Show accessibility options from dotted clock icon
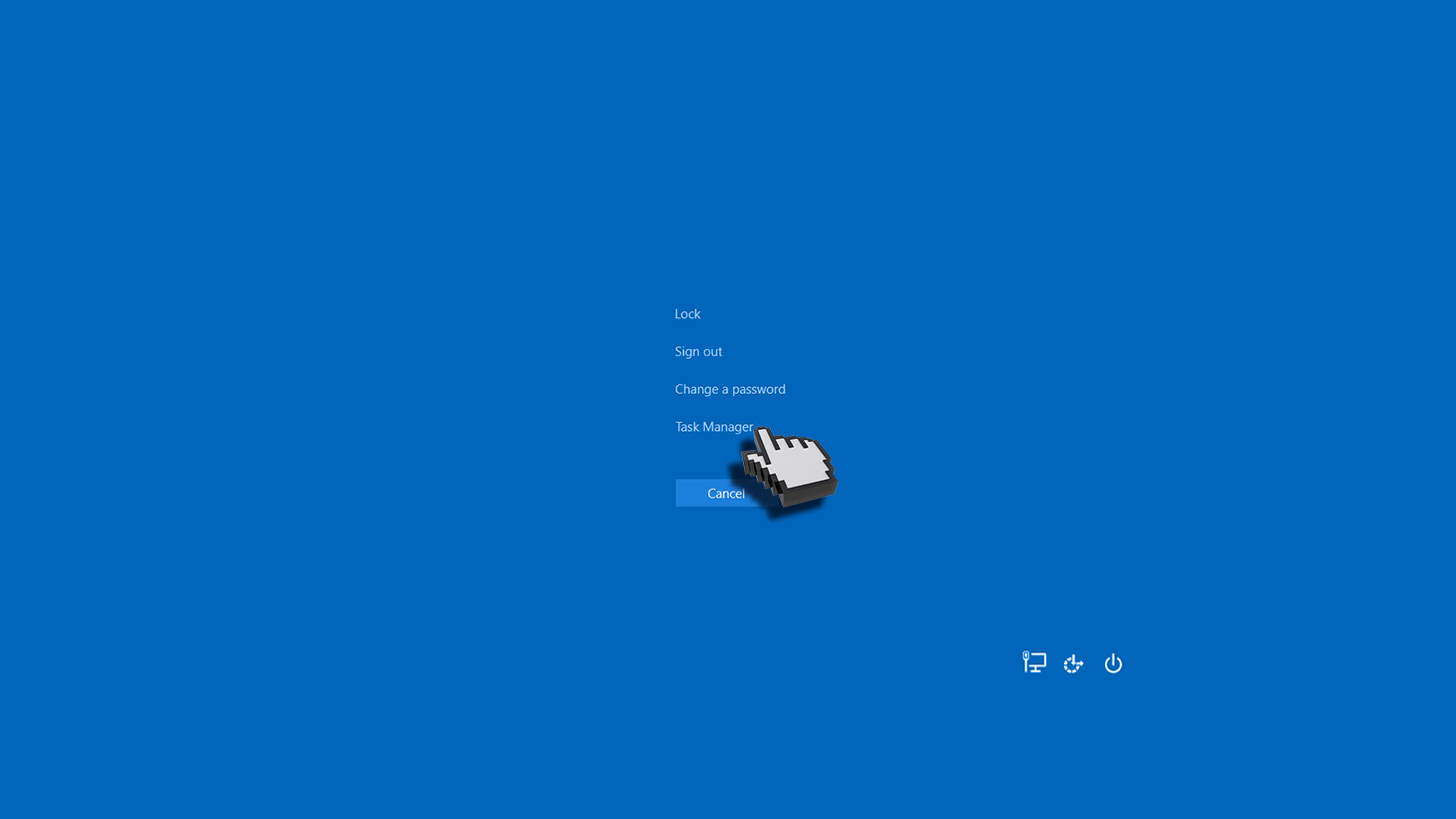Screen dimensions: 1456x819 [1073, 663]
